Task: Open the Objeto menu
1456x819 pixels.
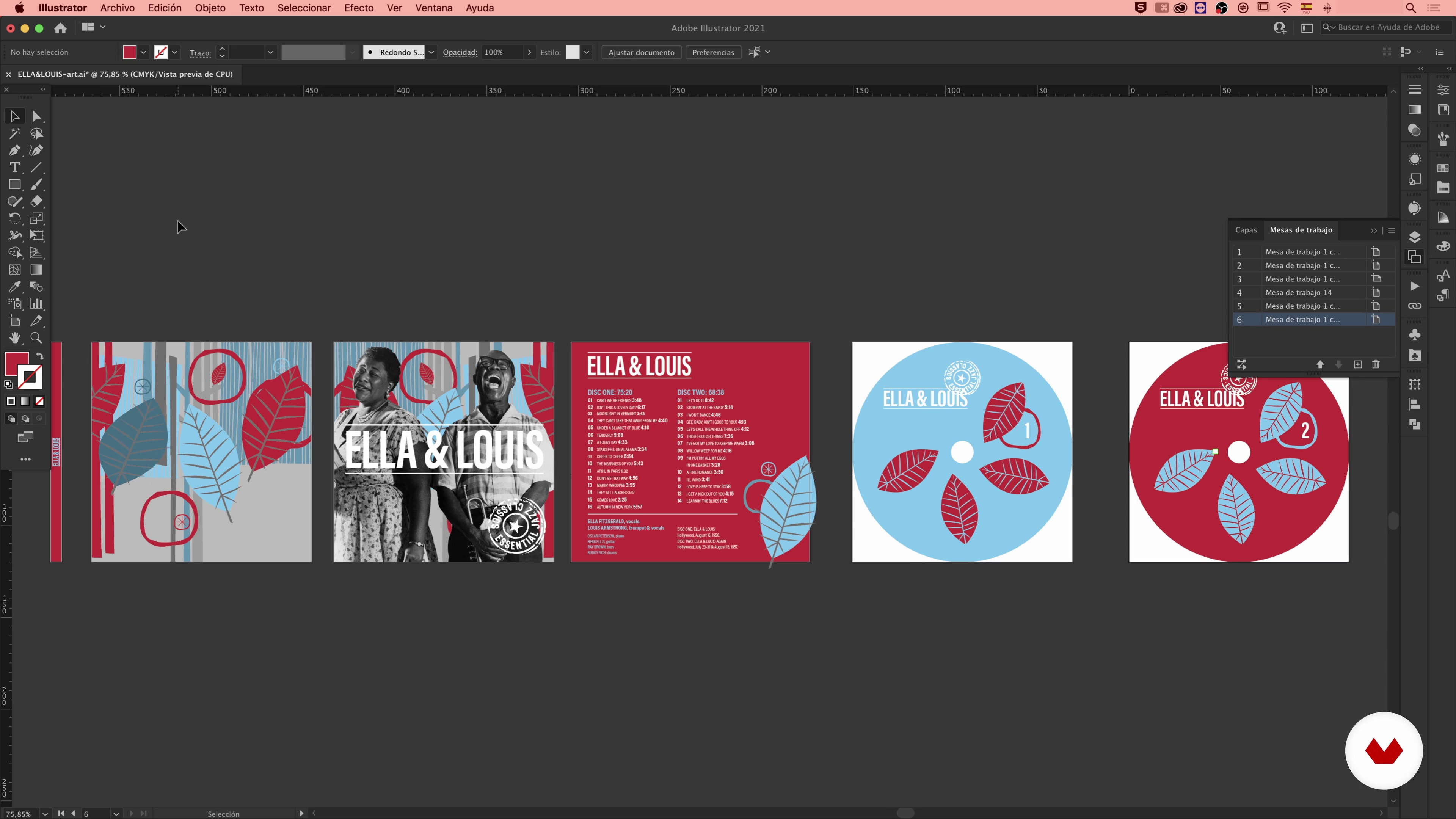Action: point(210,8)
